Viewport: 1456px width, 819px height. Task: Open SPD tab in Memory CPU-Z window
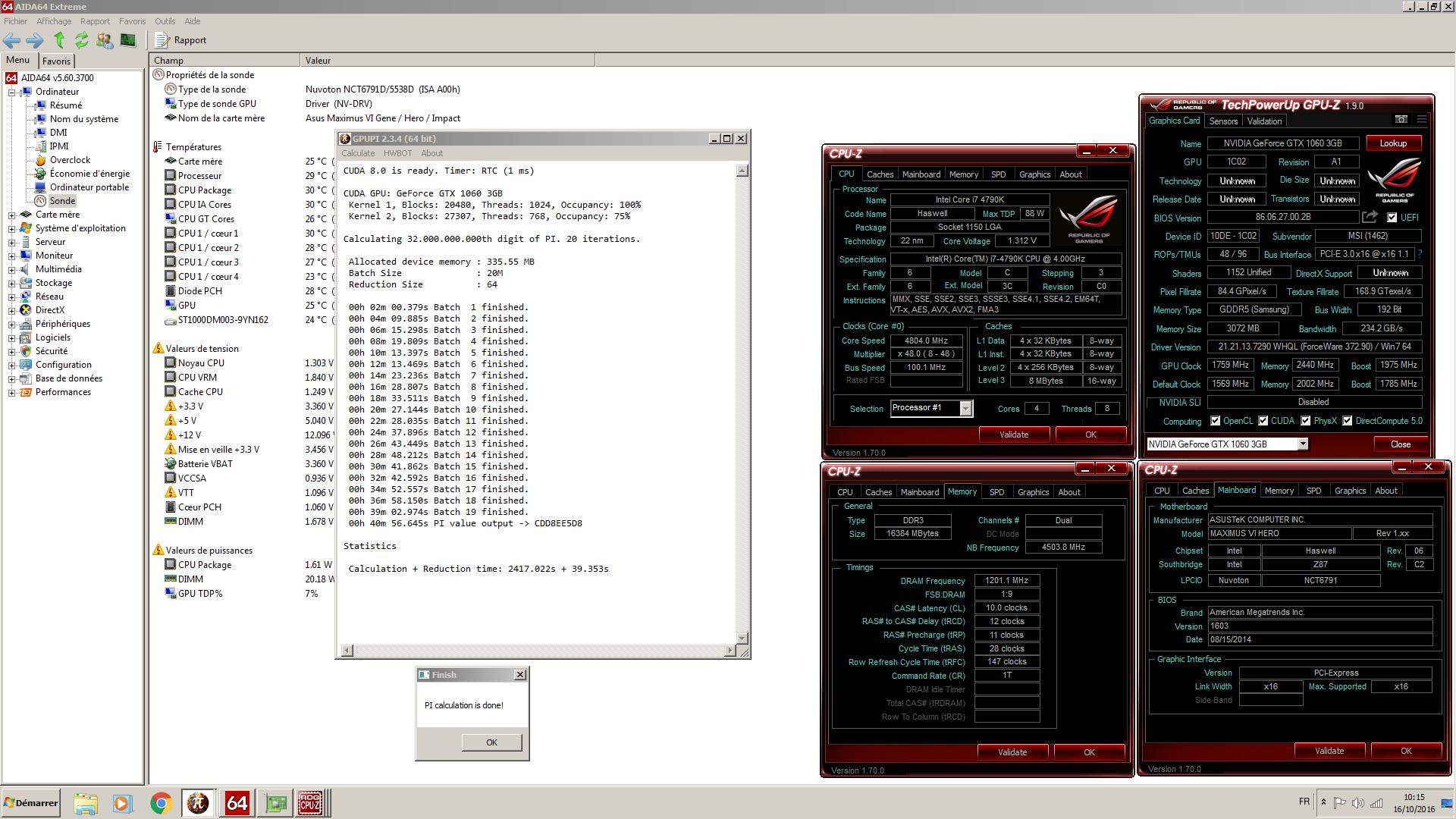tap(996, 492)
